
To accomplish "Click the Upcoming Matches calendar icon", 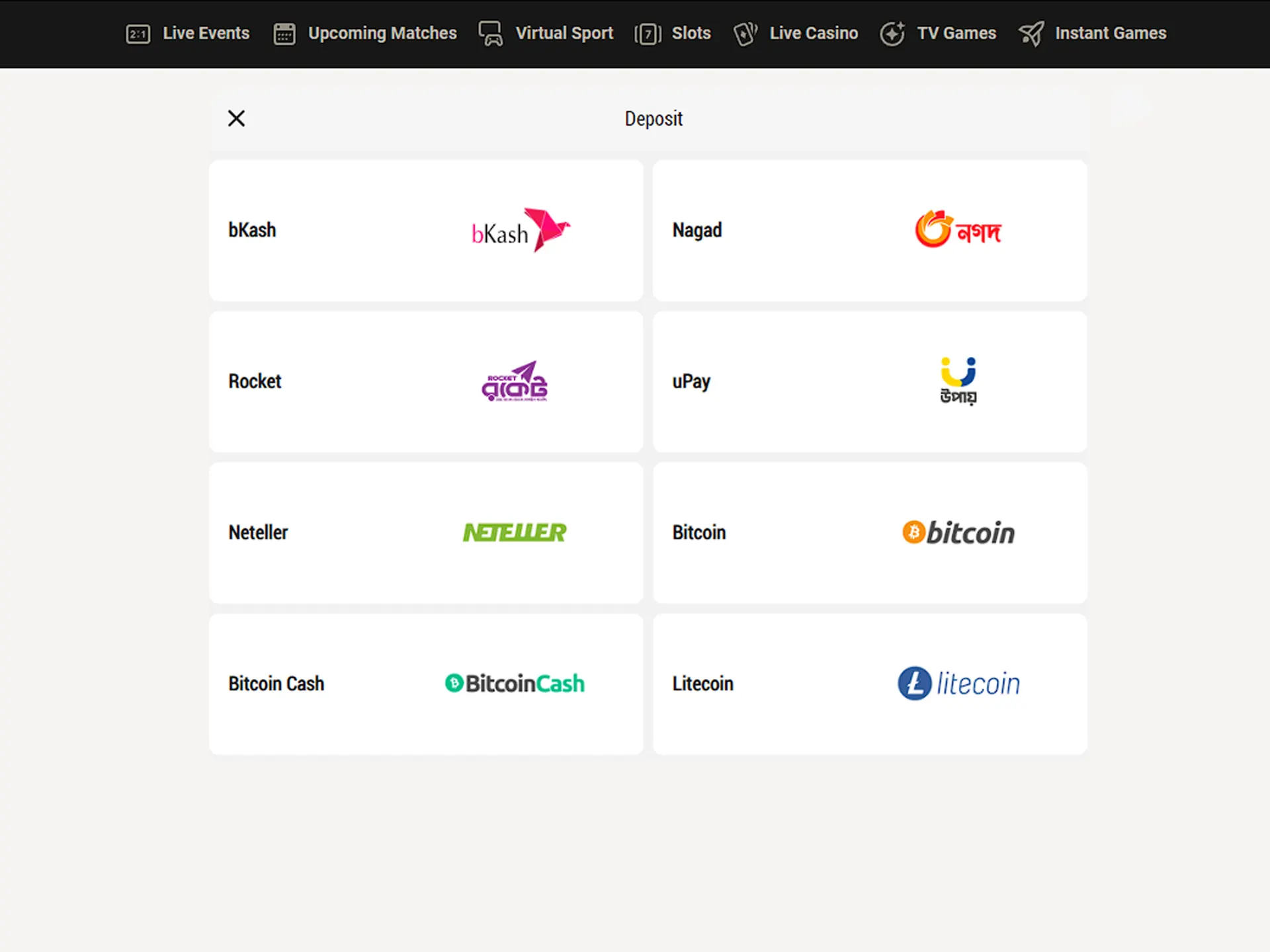I will pyautogui.click(x=284, y=34).
